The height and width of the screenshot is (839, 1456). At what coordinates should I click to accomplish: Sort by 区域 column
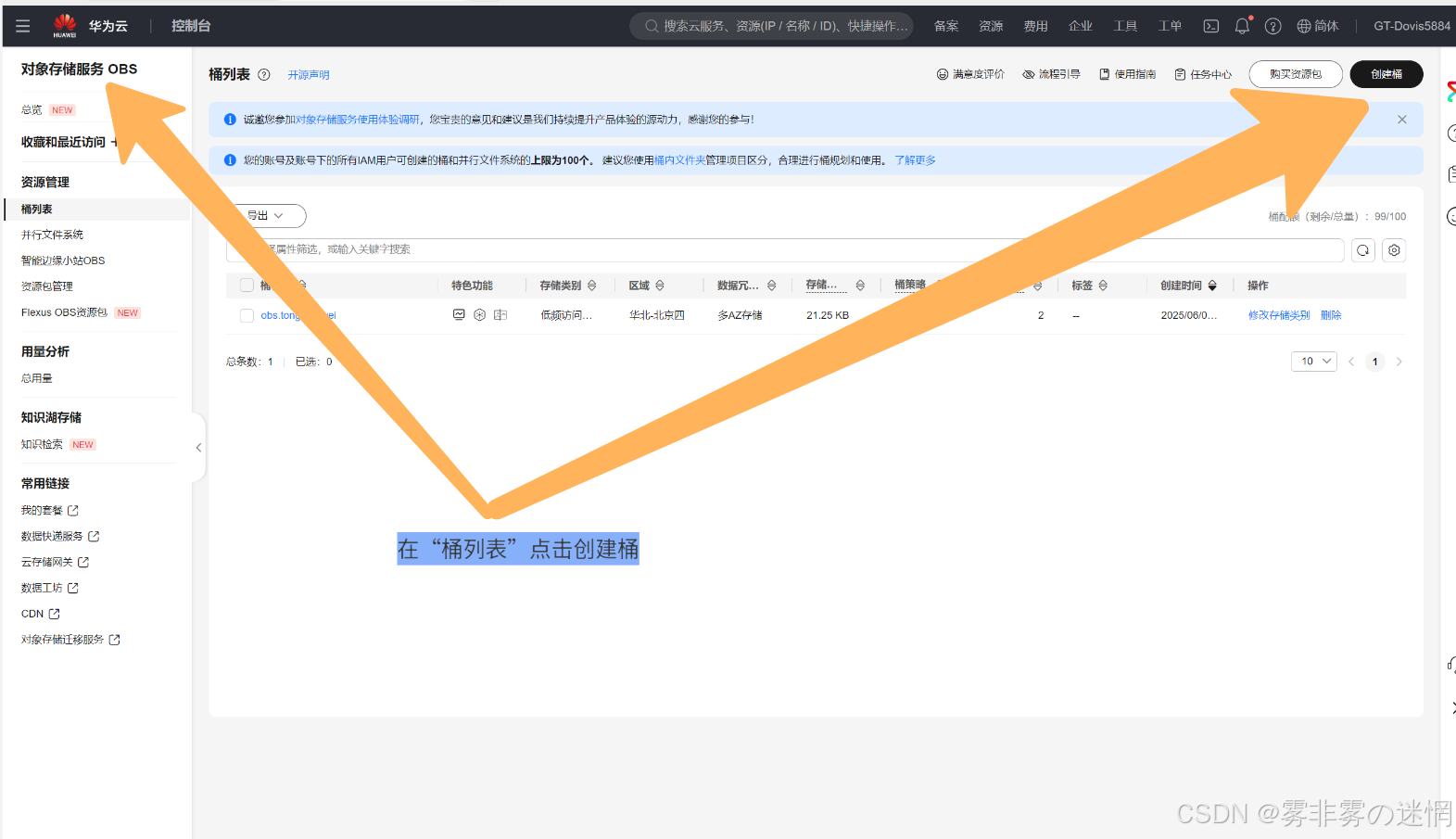coord(660,286)
